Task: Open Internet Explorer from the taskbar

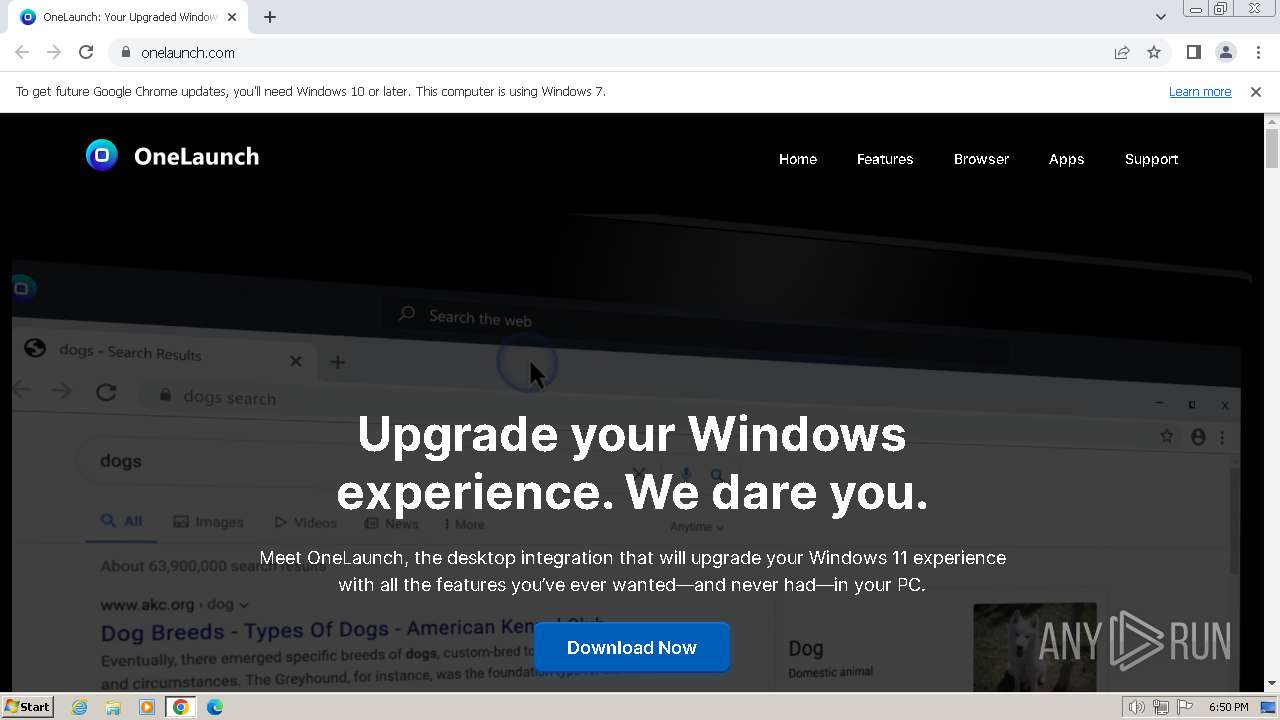Action: pos(79,707)
